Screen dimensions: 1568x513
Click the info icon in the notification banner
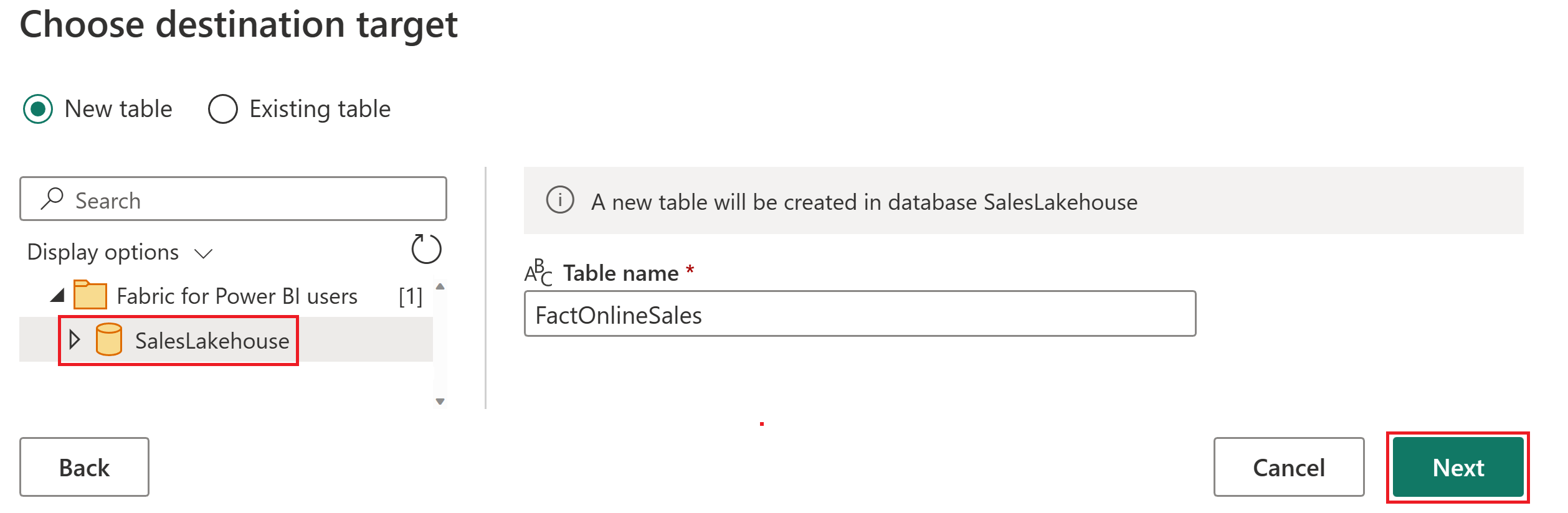point(560,200)
